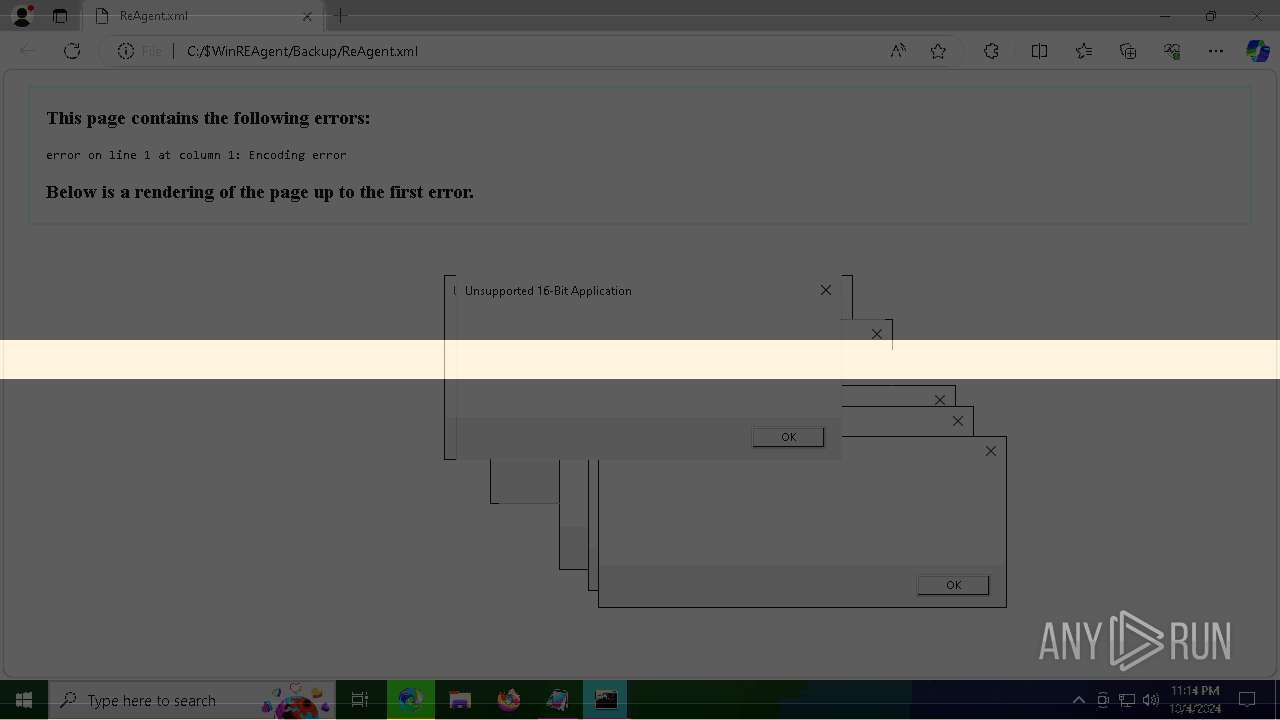Click the 'Below is a rendering' heading
1280x720 pixels.
260,192
